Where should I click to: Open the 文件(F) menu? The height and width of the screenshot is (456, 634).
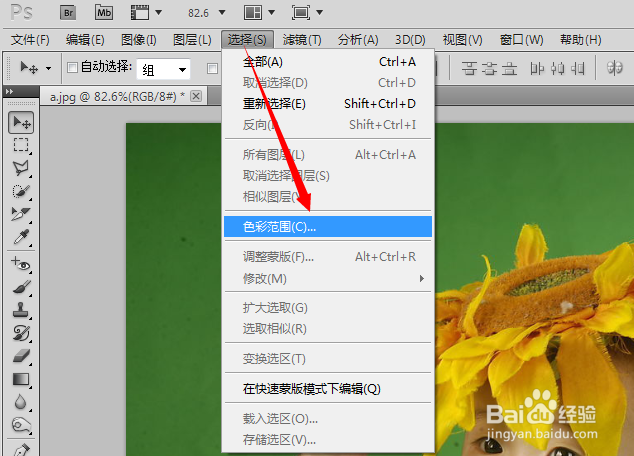30,40
